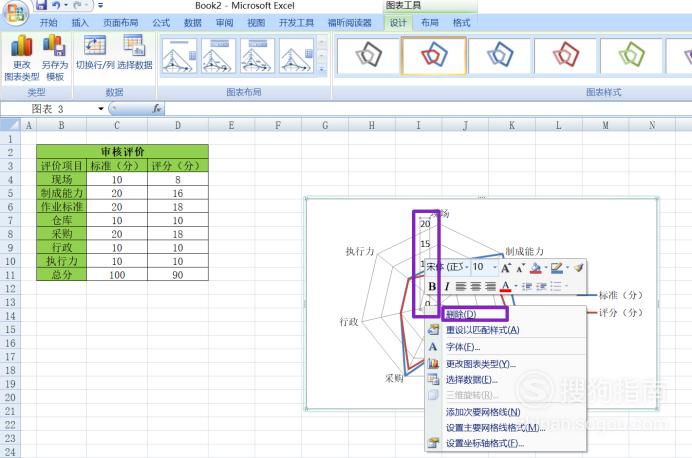Click the Redo arrow icon
This screenshot has width=692, height=458.
78,5
